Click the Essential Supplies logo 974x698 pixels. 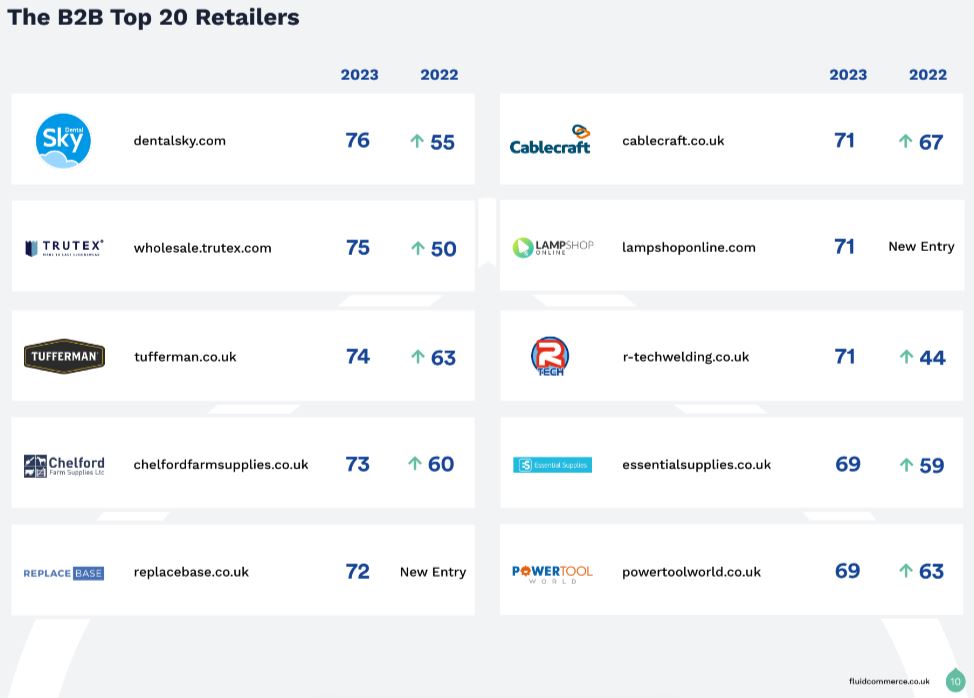(x=552, y=465)
